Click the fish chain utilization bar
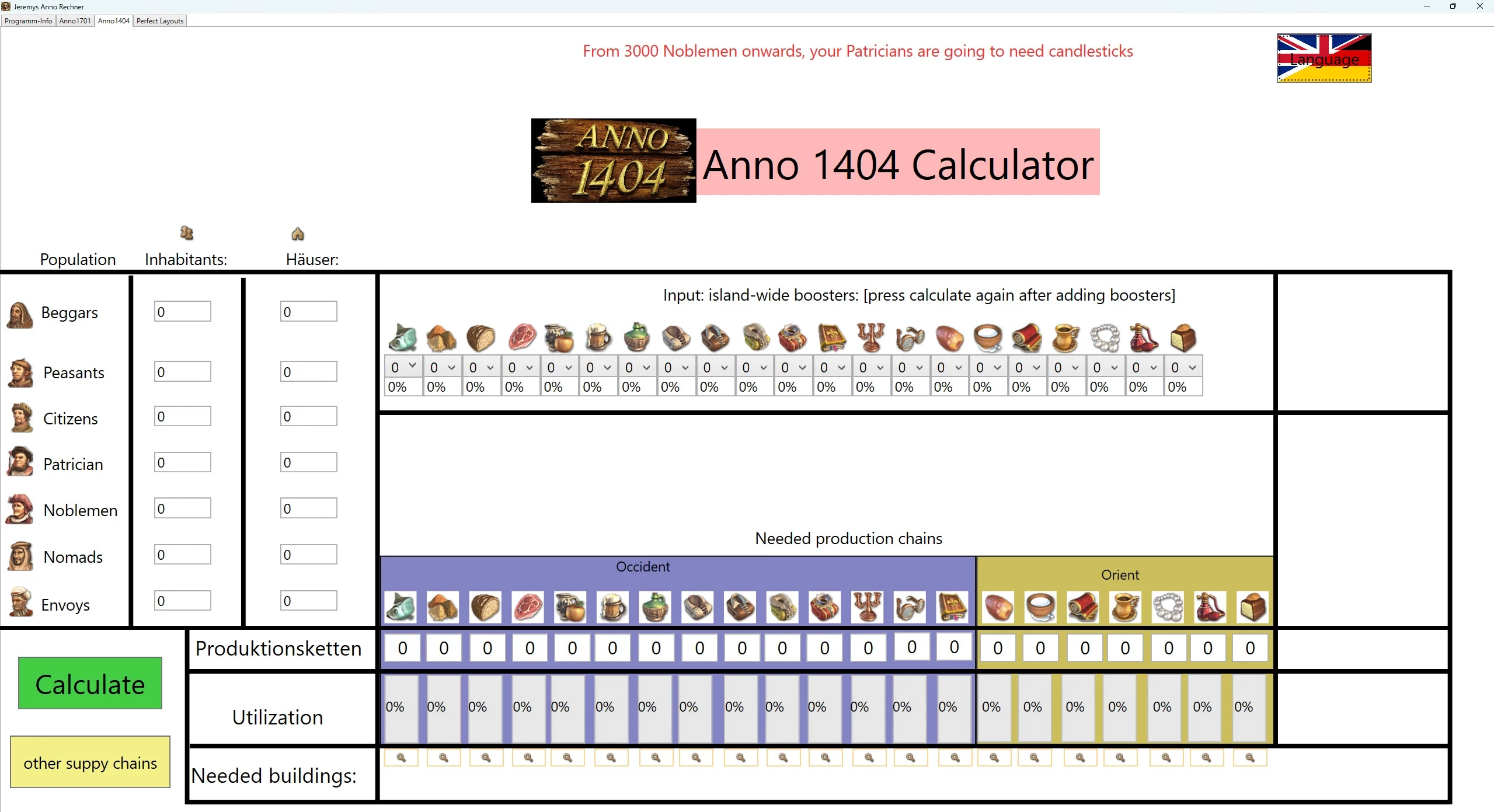 click(401, 708)
